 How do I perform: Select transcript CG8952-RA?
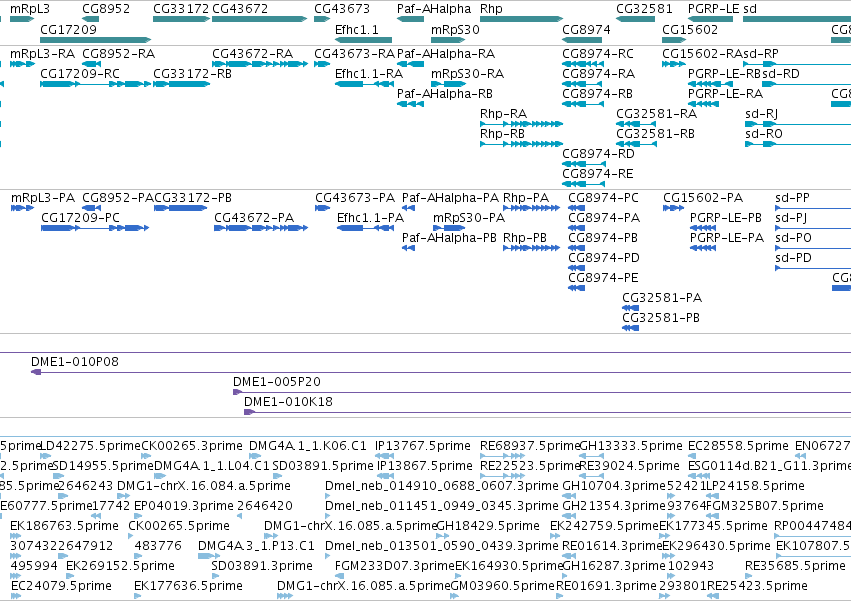click(x=118, y=54)
